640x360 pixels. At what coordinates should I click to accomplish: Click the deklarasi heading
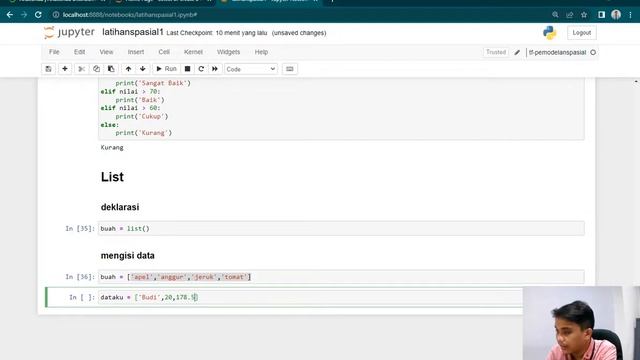120,207
